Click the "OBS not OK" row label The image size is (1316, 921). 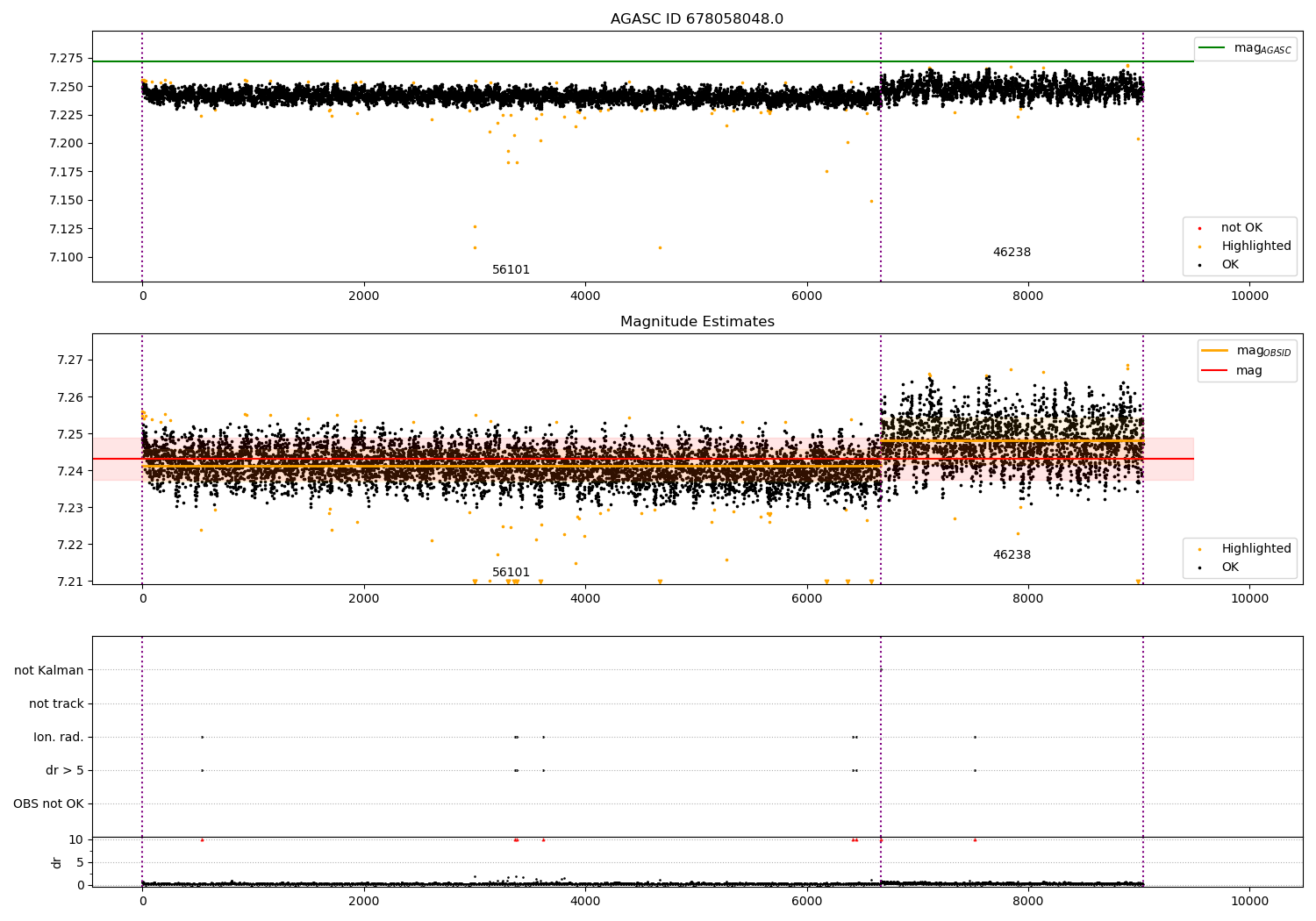49,804
